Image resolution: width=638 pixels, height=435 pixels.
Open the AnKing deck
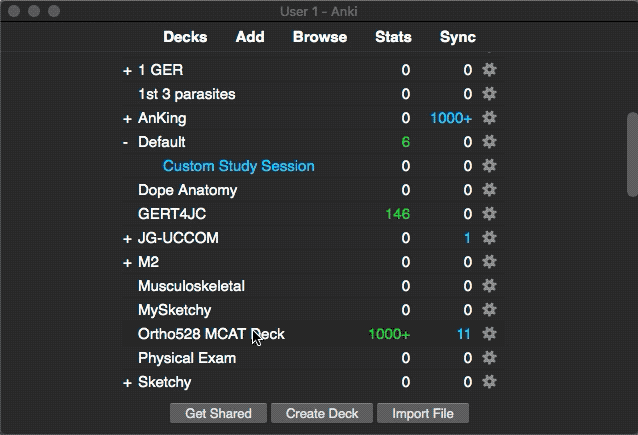click(x=162, y=118)
